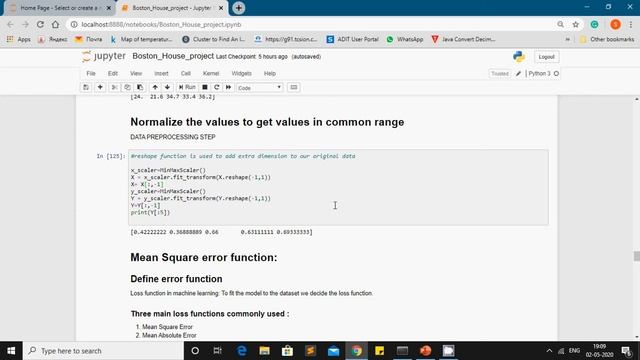Copy selected cells icon
The image size is (640, 360).
(x=127, y=87)
